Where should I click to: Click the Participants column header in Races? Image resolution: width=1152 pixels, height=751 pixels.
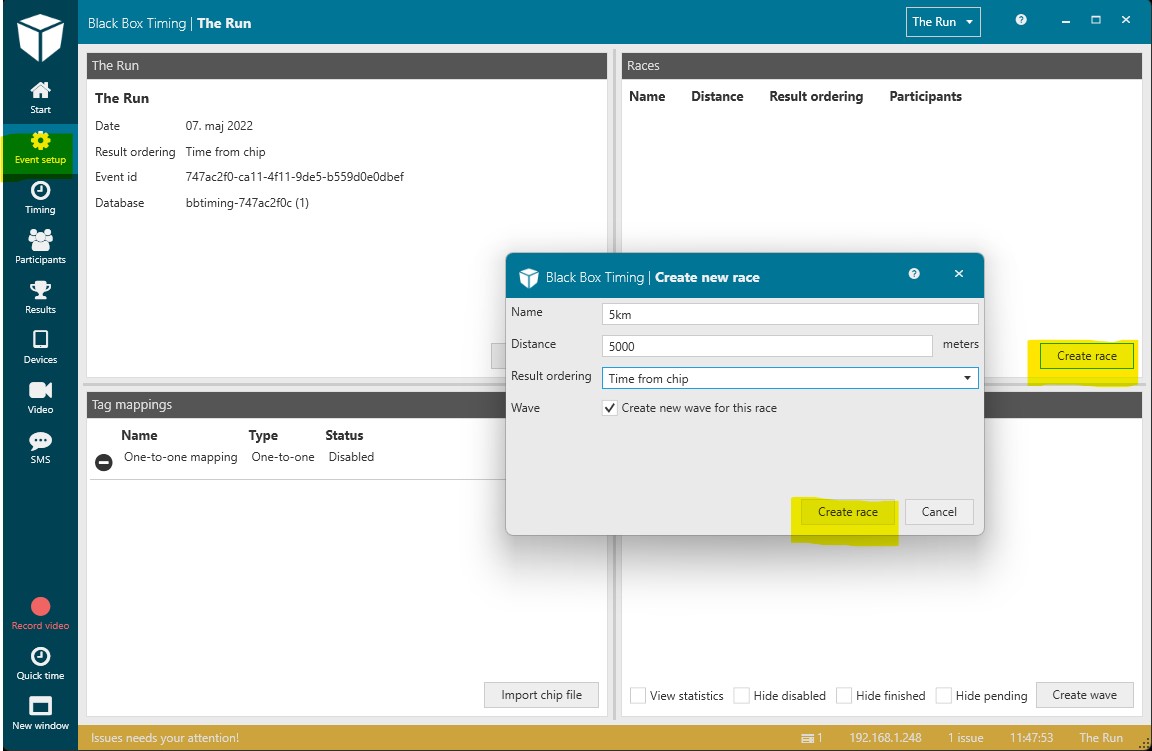pos(925,96)
